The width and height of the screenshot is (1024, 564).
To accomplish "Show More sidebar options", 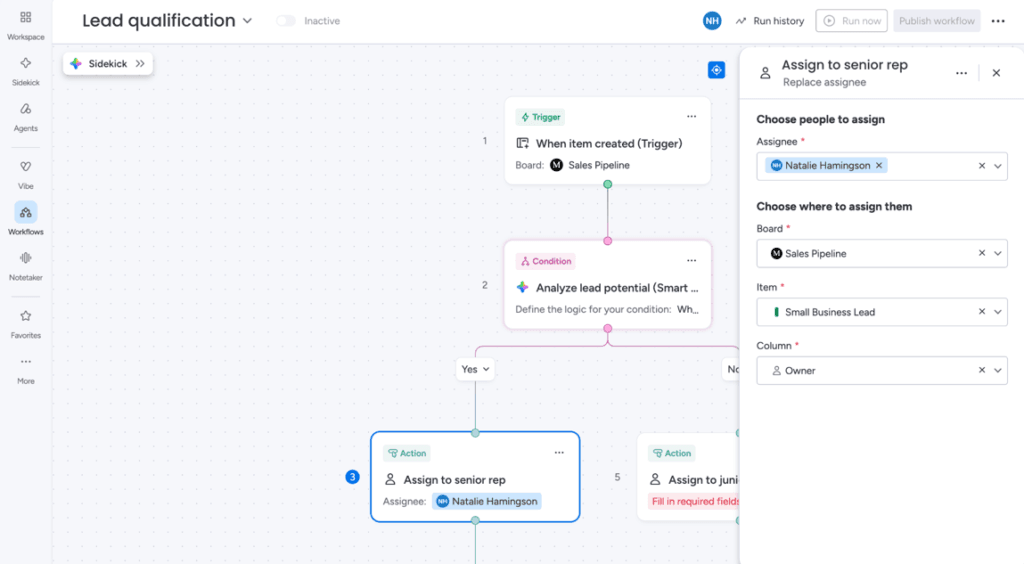I will [25, 369].
